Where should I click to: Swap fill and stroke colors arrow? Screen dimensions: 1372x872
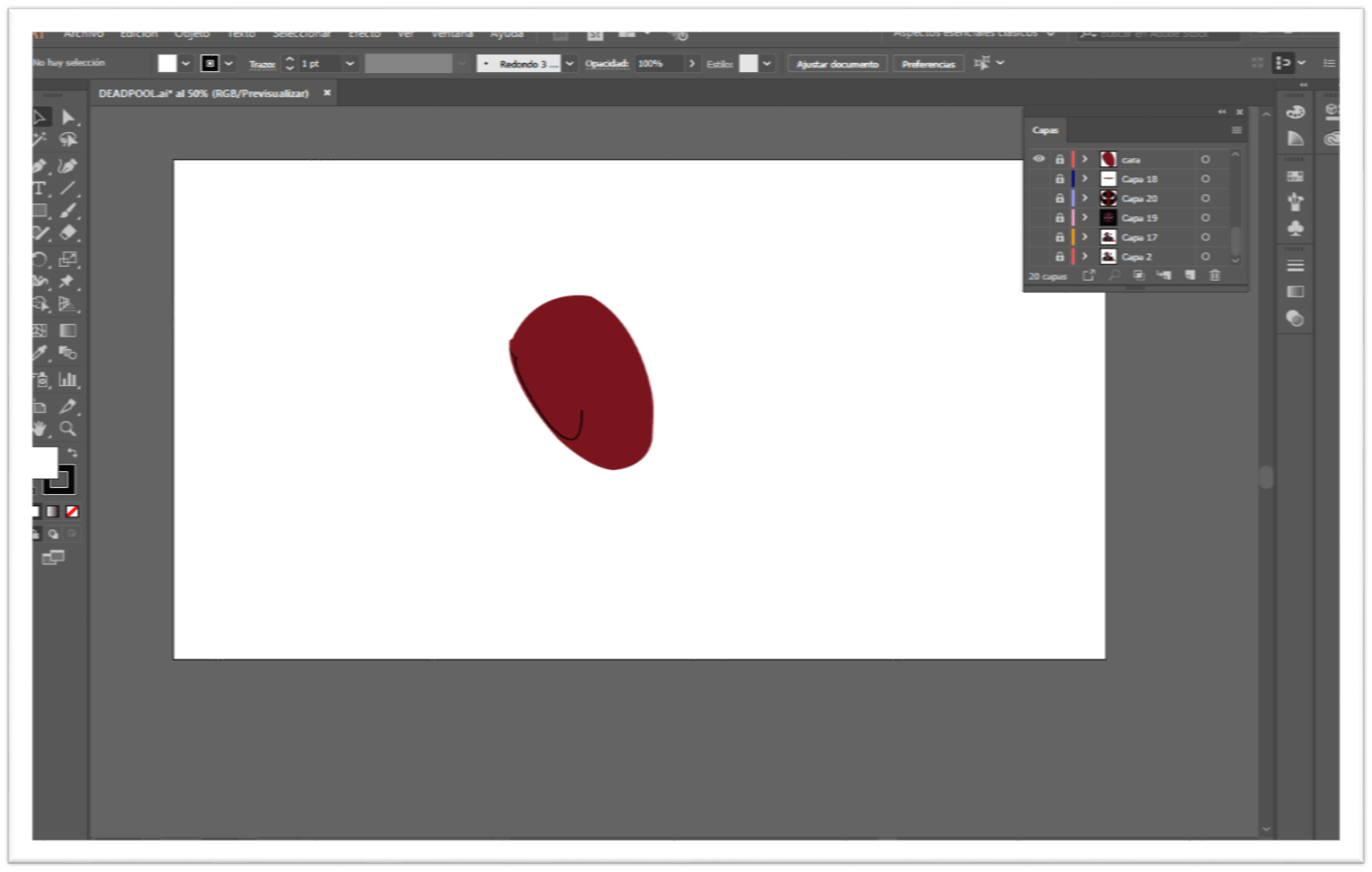72,453
